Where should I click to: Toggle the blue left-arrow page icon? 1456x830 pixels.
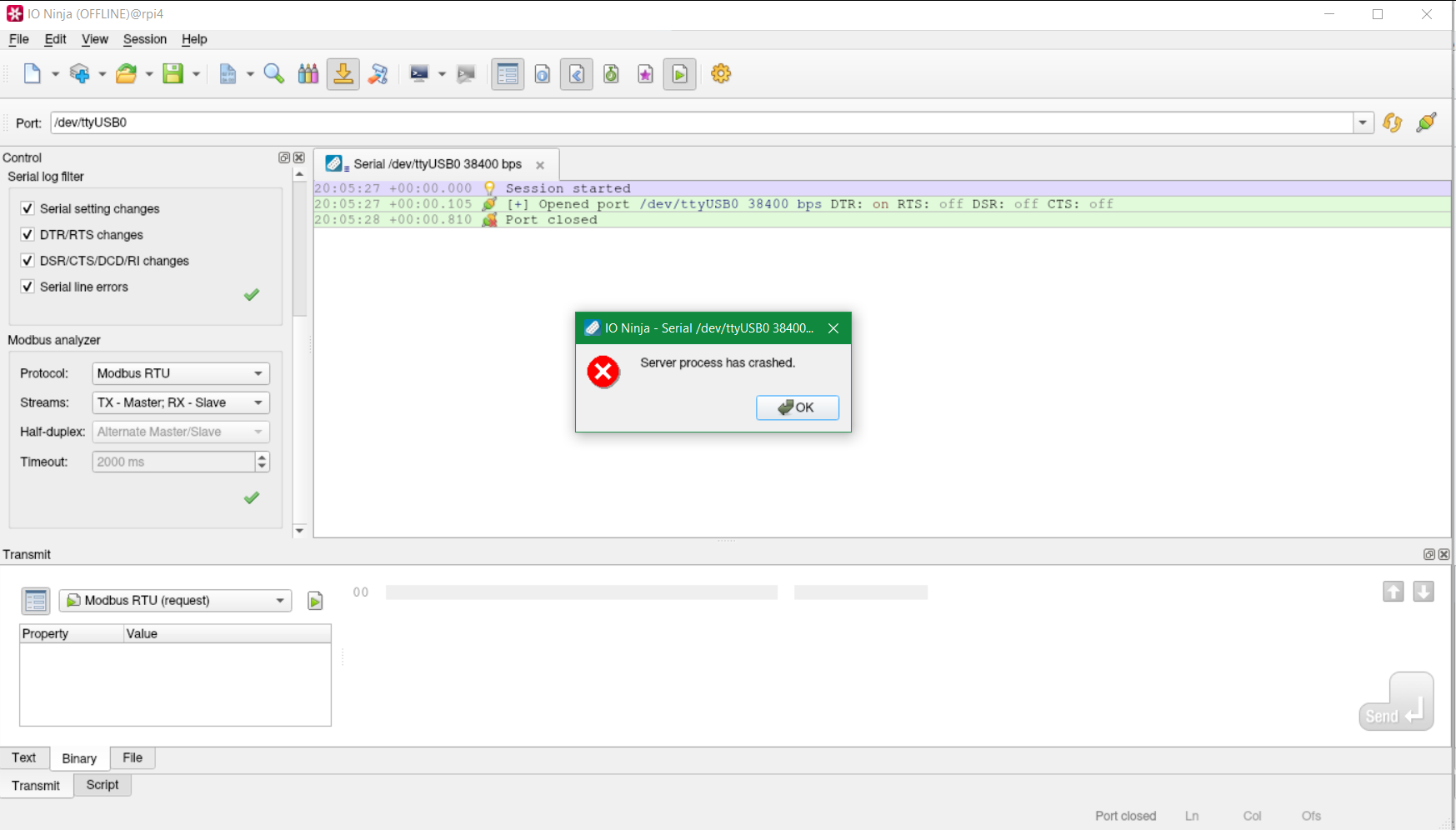click(x=577, y=74)
